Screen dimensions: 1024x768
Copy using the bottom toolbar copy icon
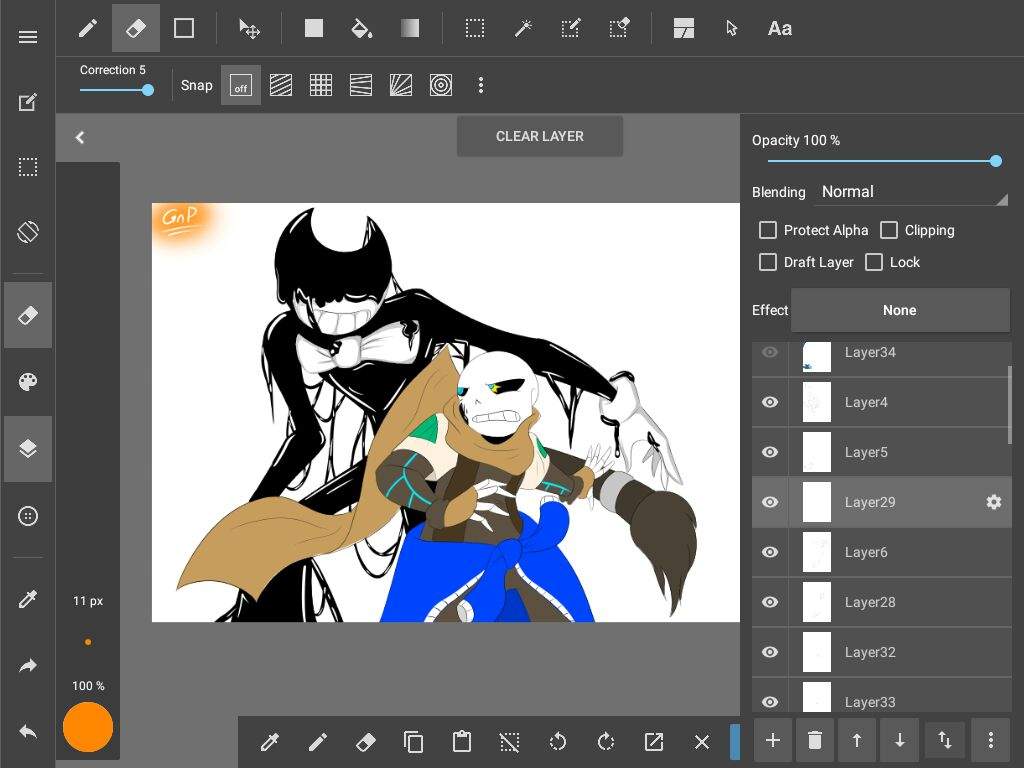coord(413,742)
